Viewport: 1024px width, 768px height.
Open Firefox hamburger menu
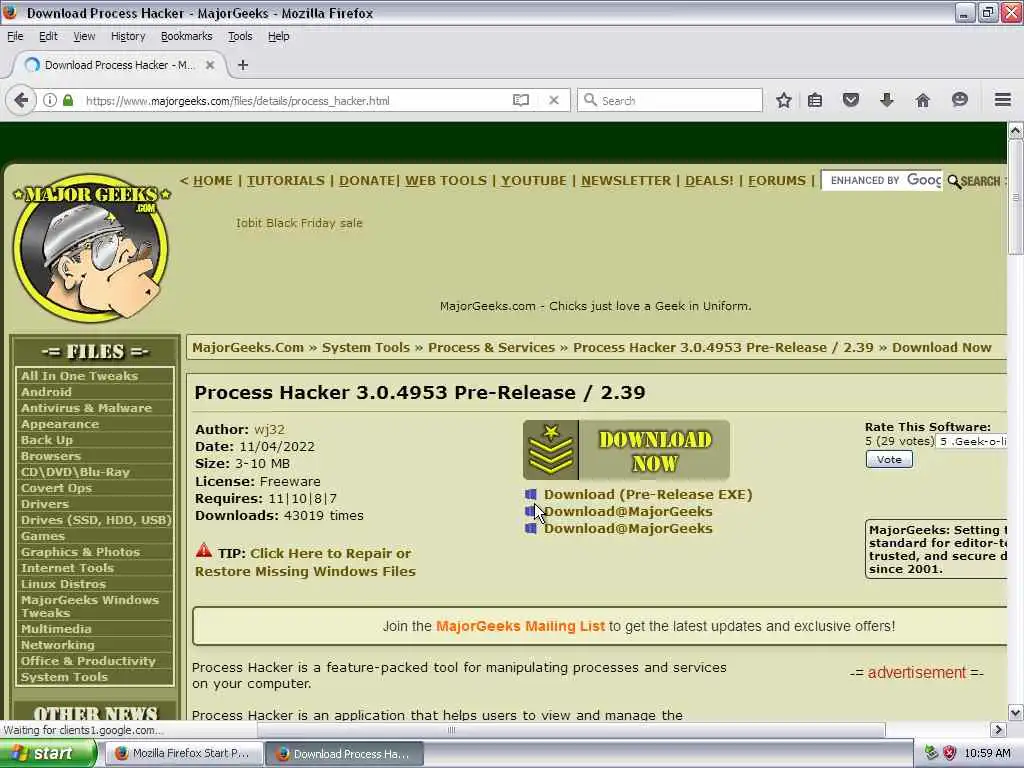tap(1002, 101)
